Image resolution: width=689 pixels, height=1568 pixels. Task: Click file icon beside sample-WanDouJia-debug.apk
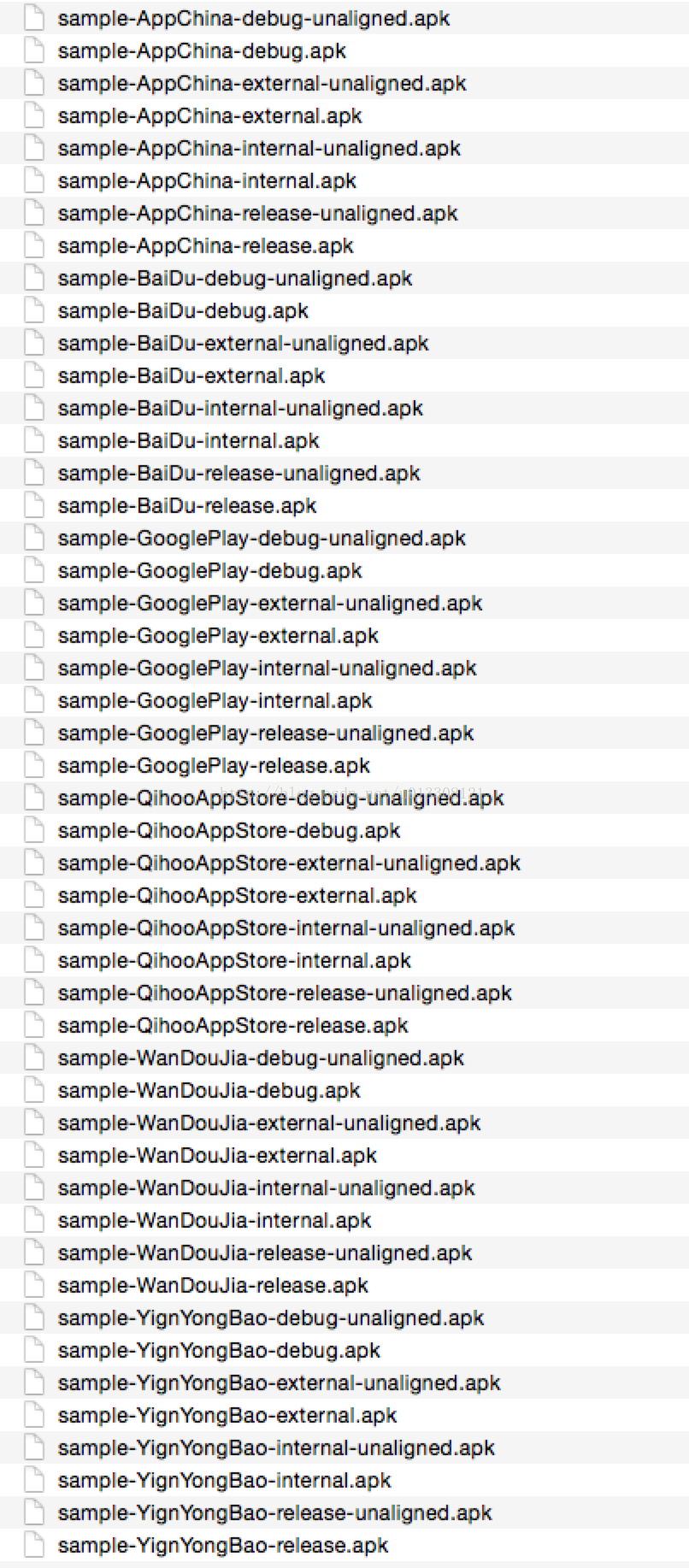[x=34, y=1090]
